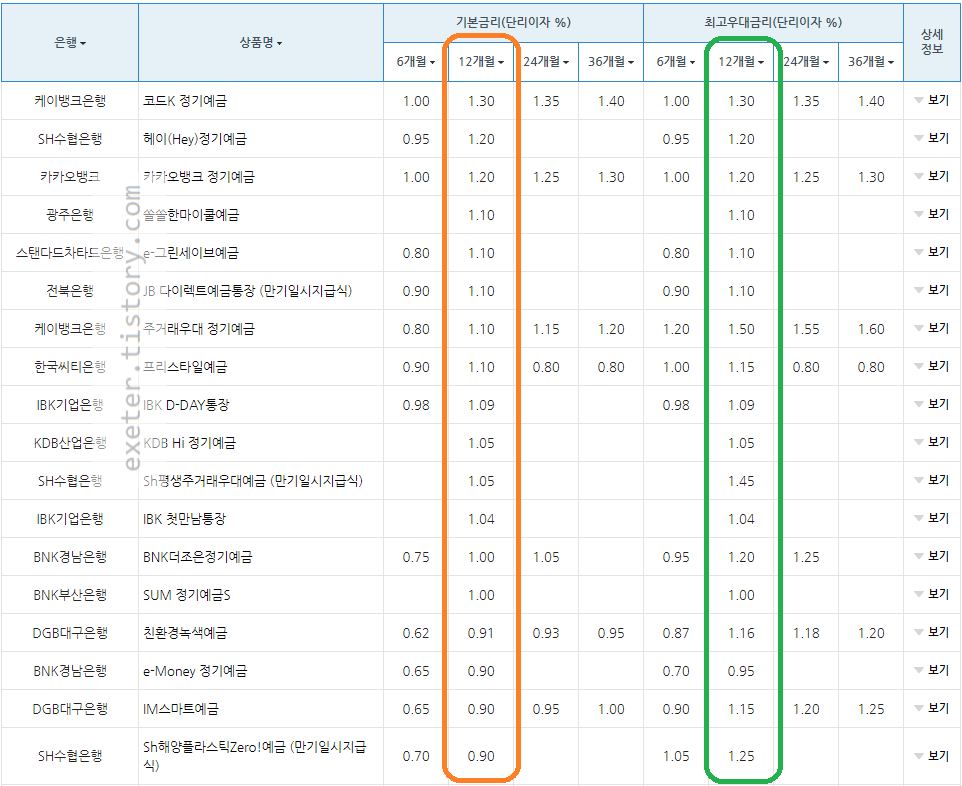Click product name 쏠쏠한마이쿨예금
The width and height of the screenshot is (962, 786).
[191, 215]
